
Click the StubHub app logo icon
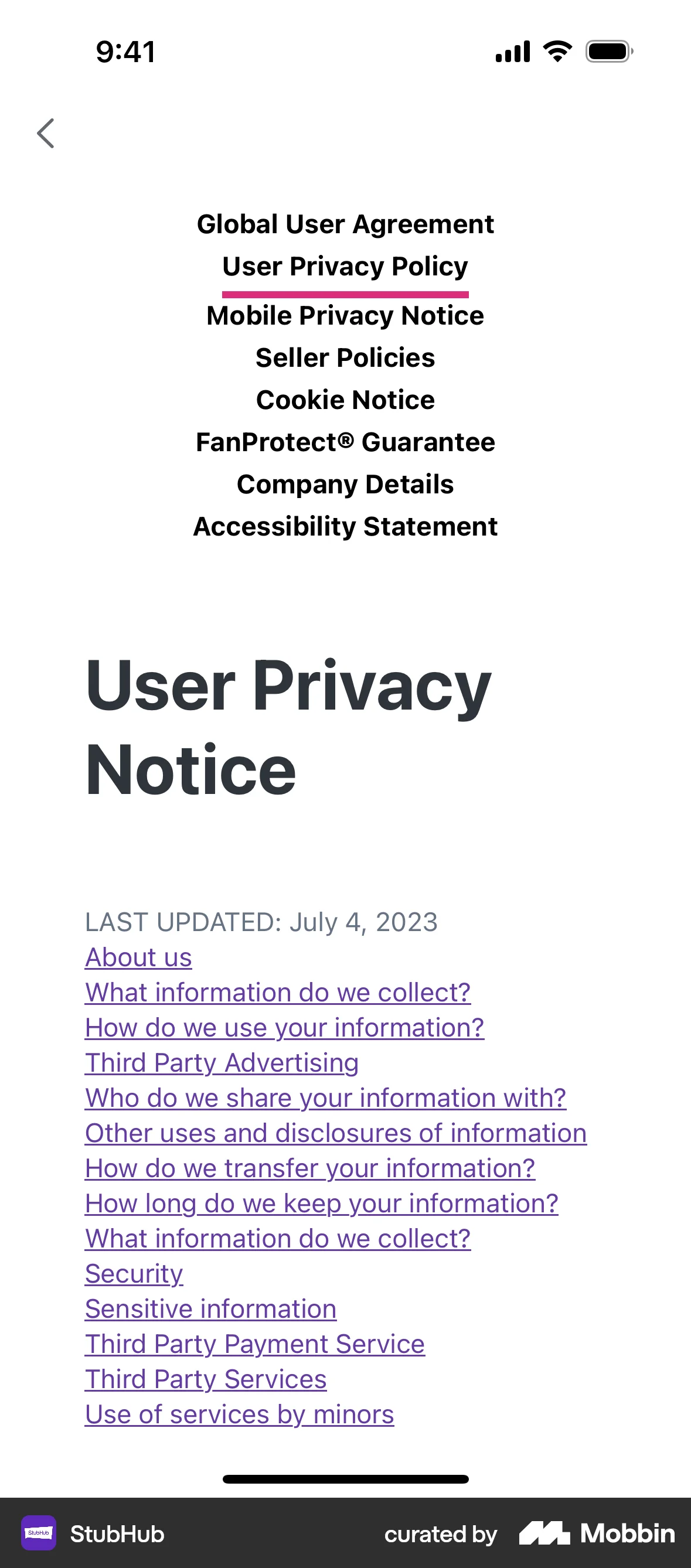pyautogui.click(x=39, y=1533)
